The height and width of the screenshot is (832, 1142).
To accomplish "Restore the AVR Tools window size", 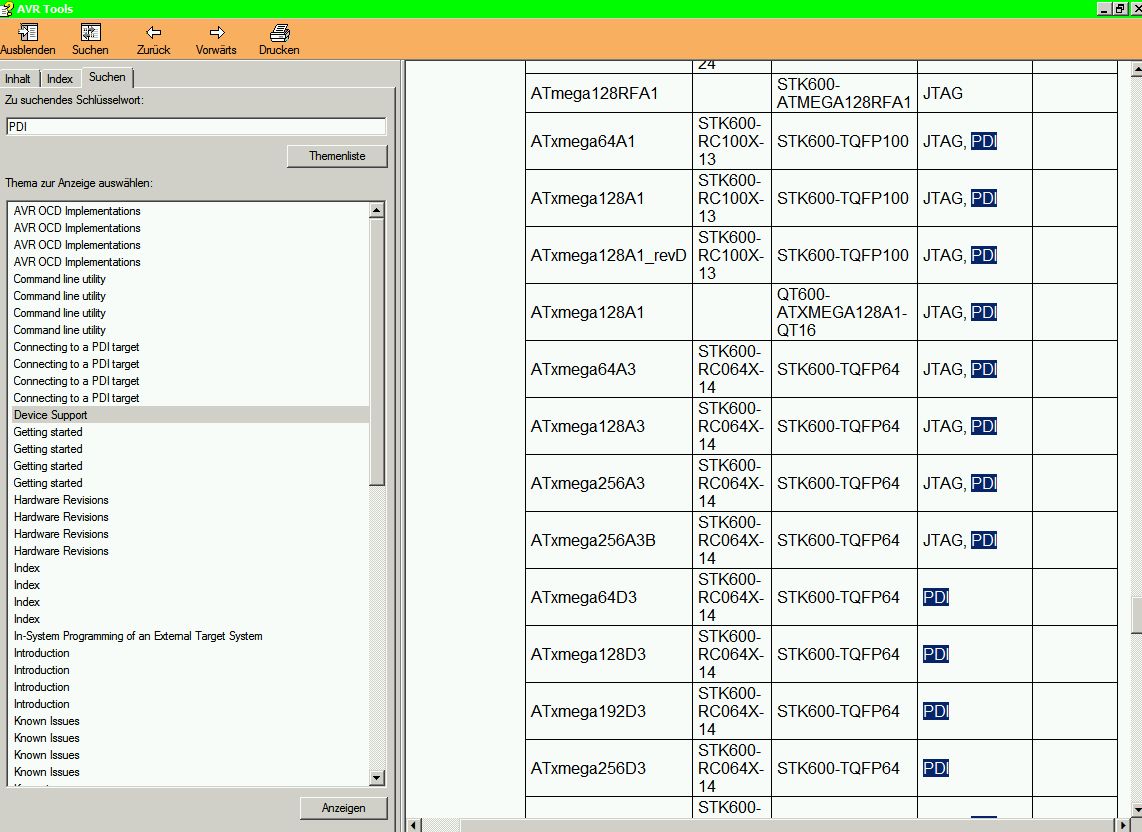I will pyautogui.click(x=1119, y=8).
